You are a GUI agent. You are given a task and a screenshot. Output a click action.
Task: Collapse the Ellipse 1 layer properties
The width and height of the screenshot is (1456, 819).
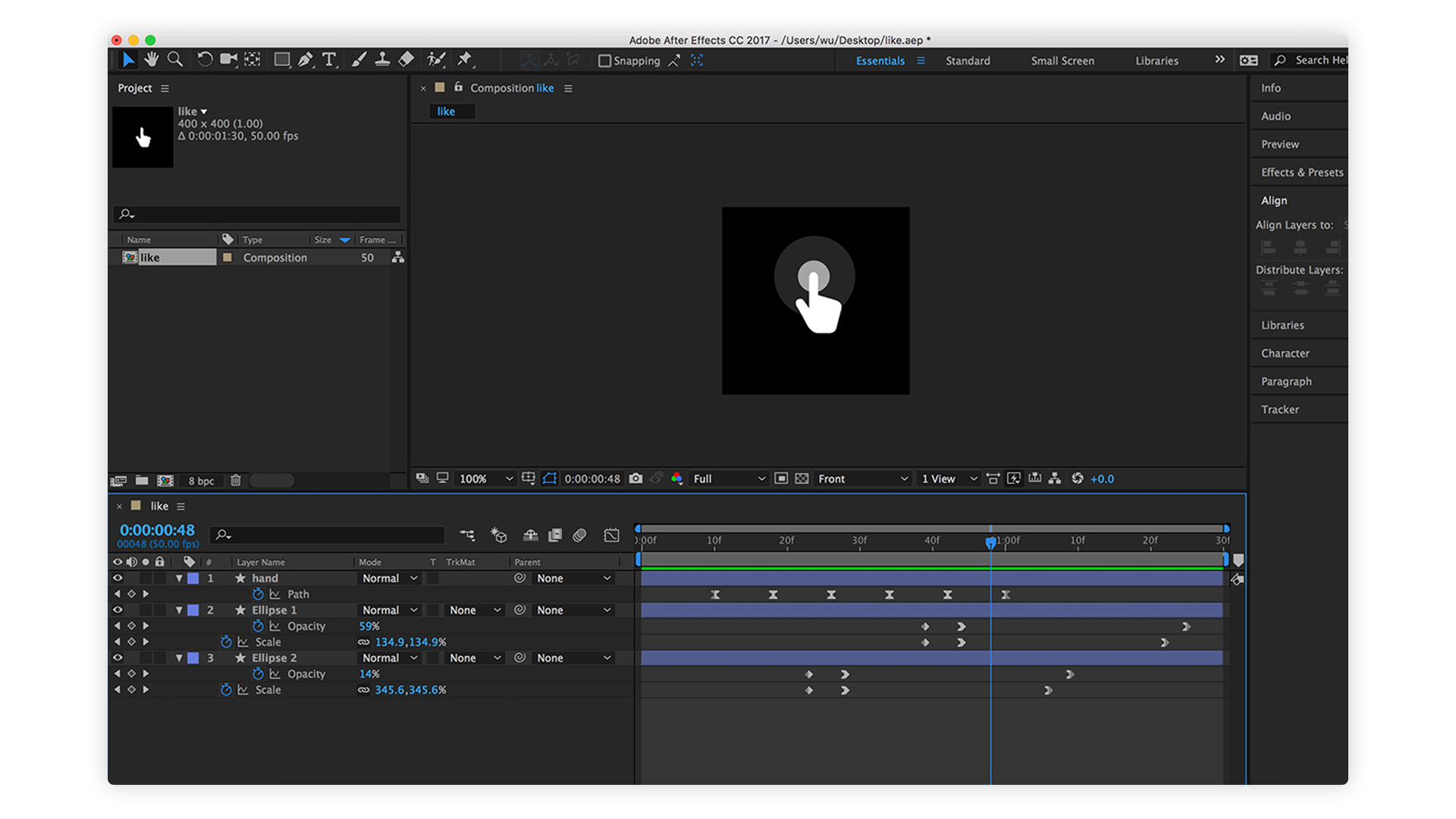(x=179, y=610)
